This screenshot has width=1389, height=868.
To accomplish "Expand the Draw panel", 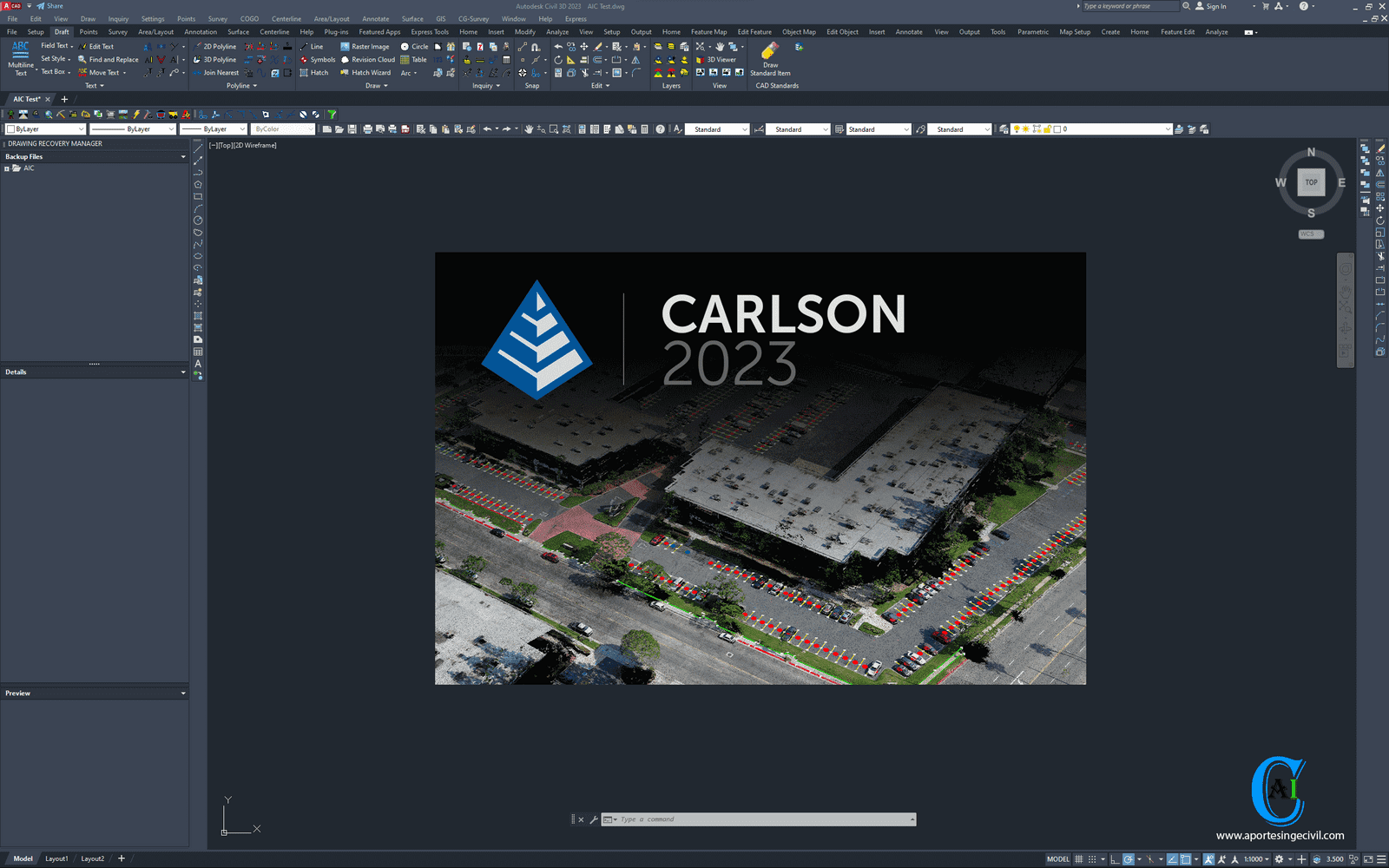I will pyautogui.click(x=376, y=86).
